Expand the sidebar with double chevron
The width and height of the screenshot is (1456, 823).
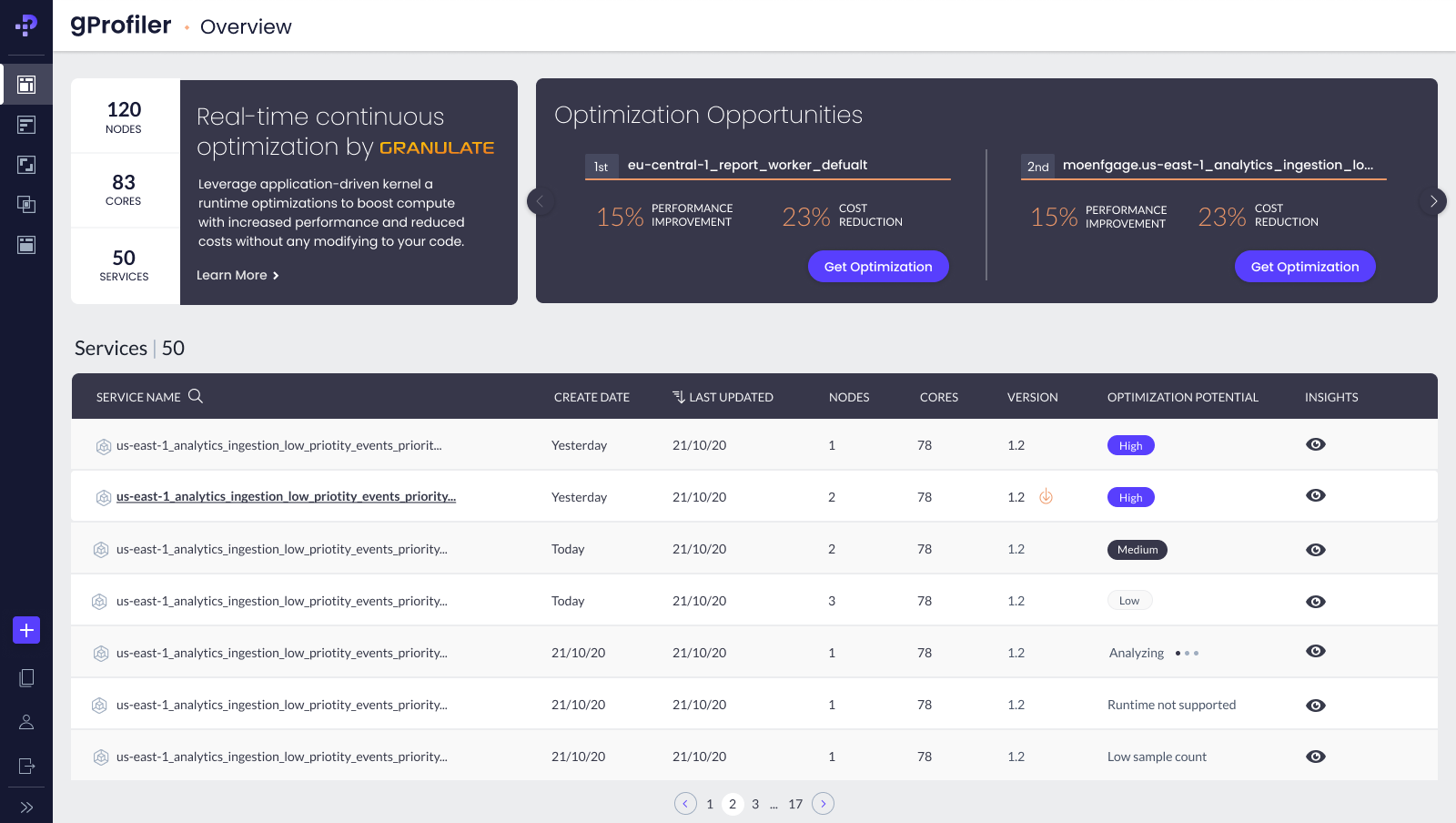pyautogui.click(x=26, y=807)
